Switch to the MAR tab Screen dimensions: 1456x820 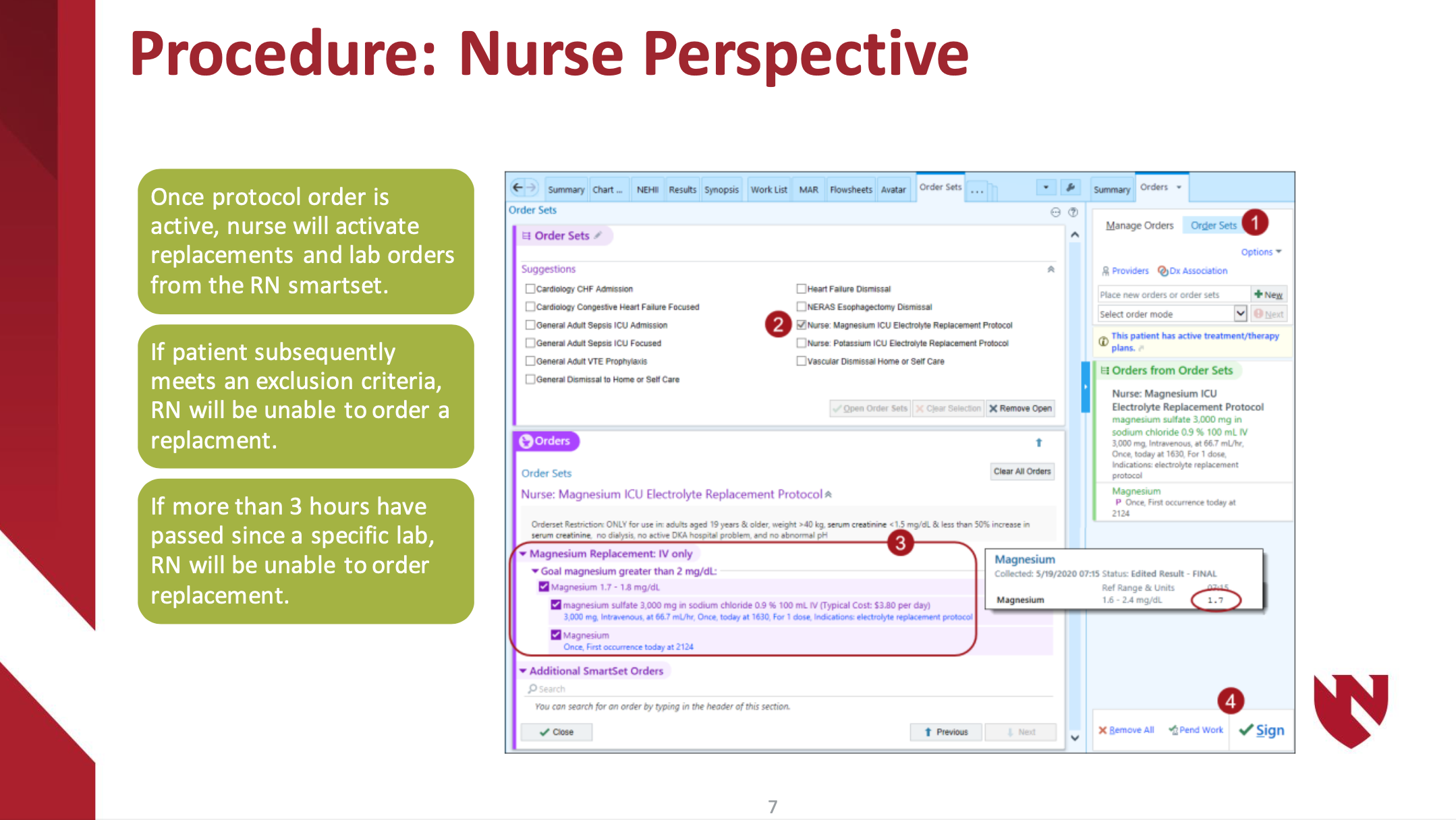click(x=808, y=189)
